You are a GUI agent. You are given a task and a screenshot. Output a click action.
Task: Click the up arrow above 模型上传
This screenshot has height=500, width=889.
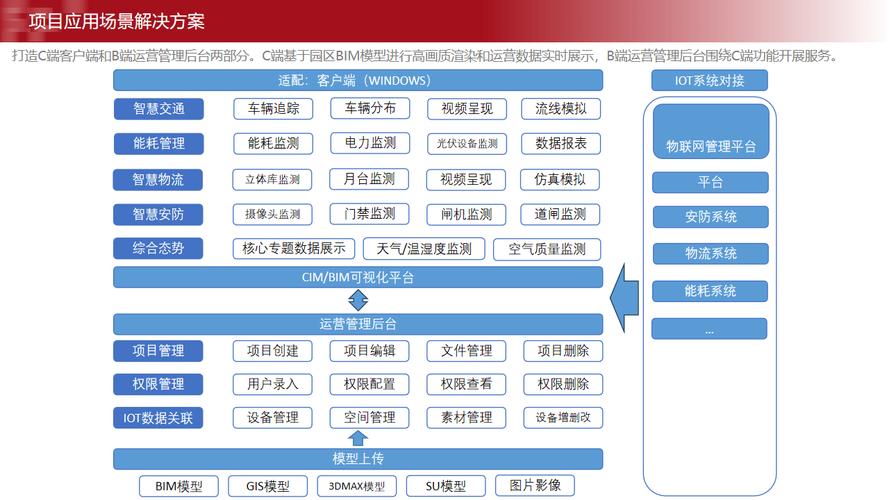click(358, 438)
